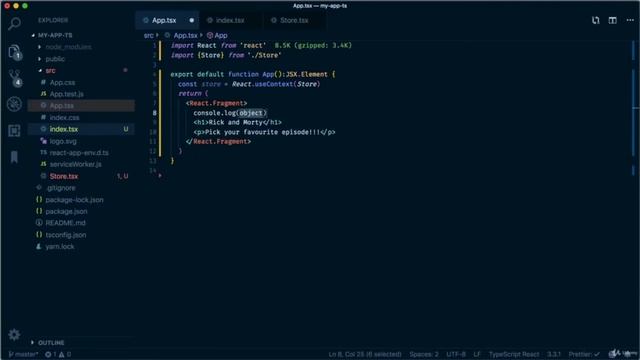Viewport: 640px width, 360px height.
Task: Change Spaces: 2 indentation setting
Action: (x=424, y=354)
